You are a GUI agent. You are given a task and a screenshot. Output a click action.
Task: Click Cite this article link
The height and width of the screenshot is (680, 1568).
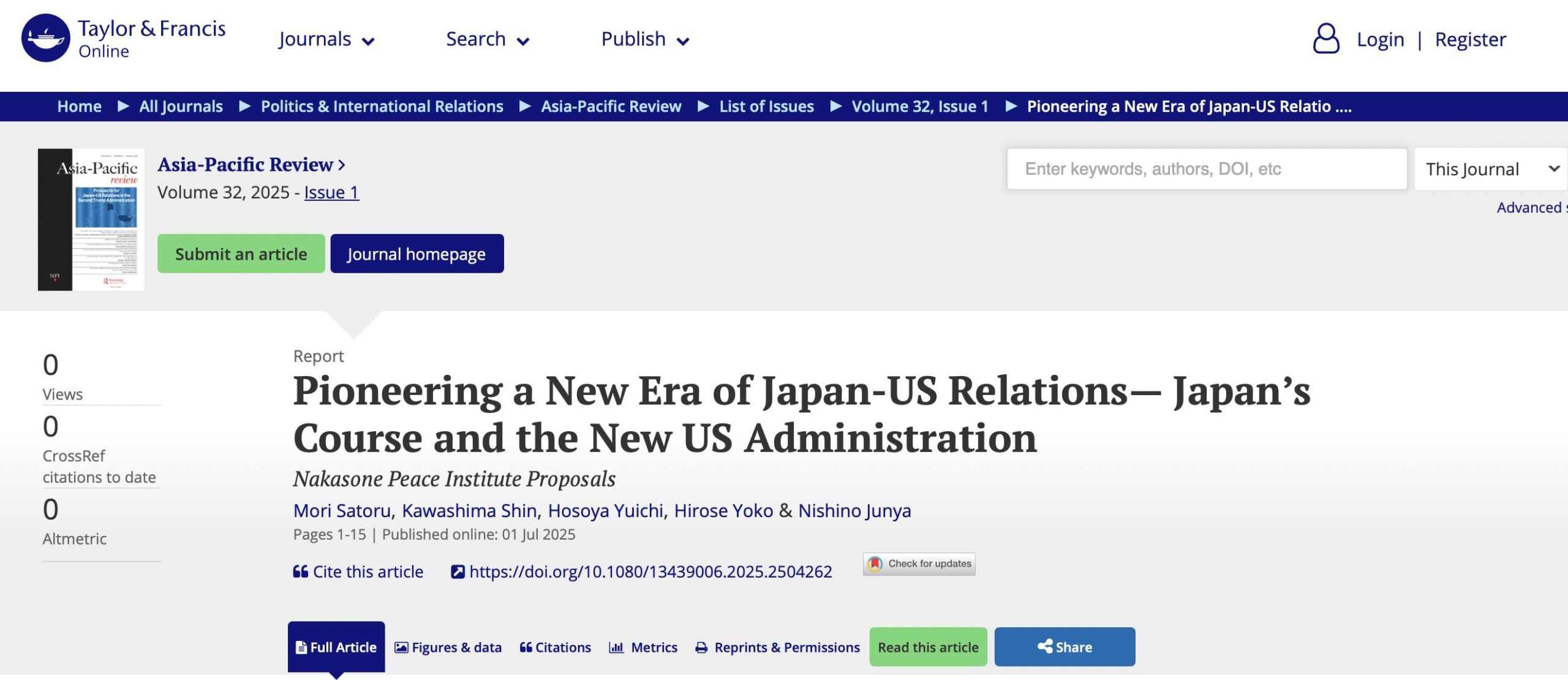tap(358, 572)
